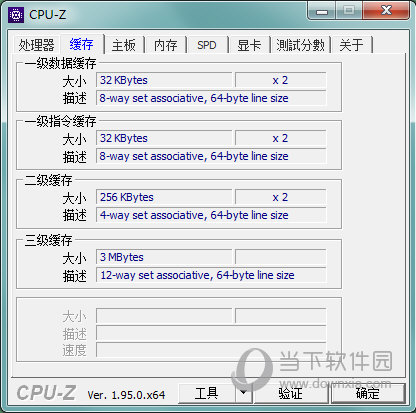Click the disabled 速度 field in bottom group
Screen dimensions: 416x413
211,350
